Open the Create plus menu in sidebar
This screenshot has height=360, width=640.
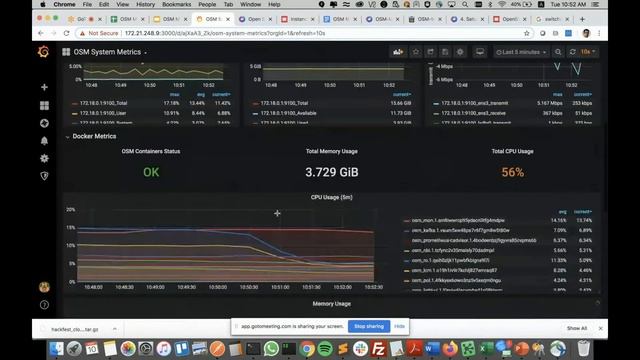point(44,87)
